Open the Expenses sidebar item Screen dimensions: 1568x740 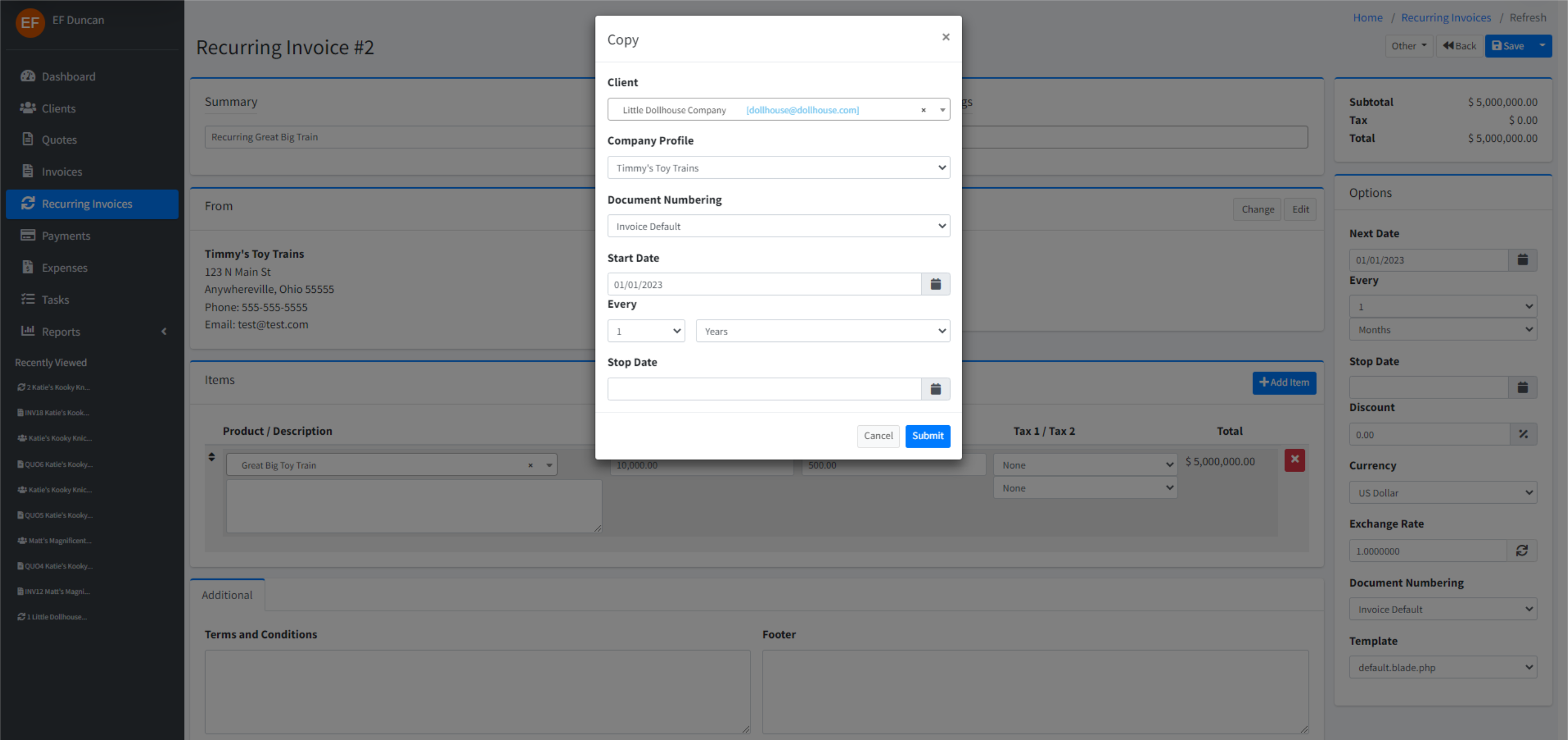pos(65,268)
